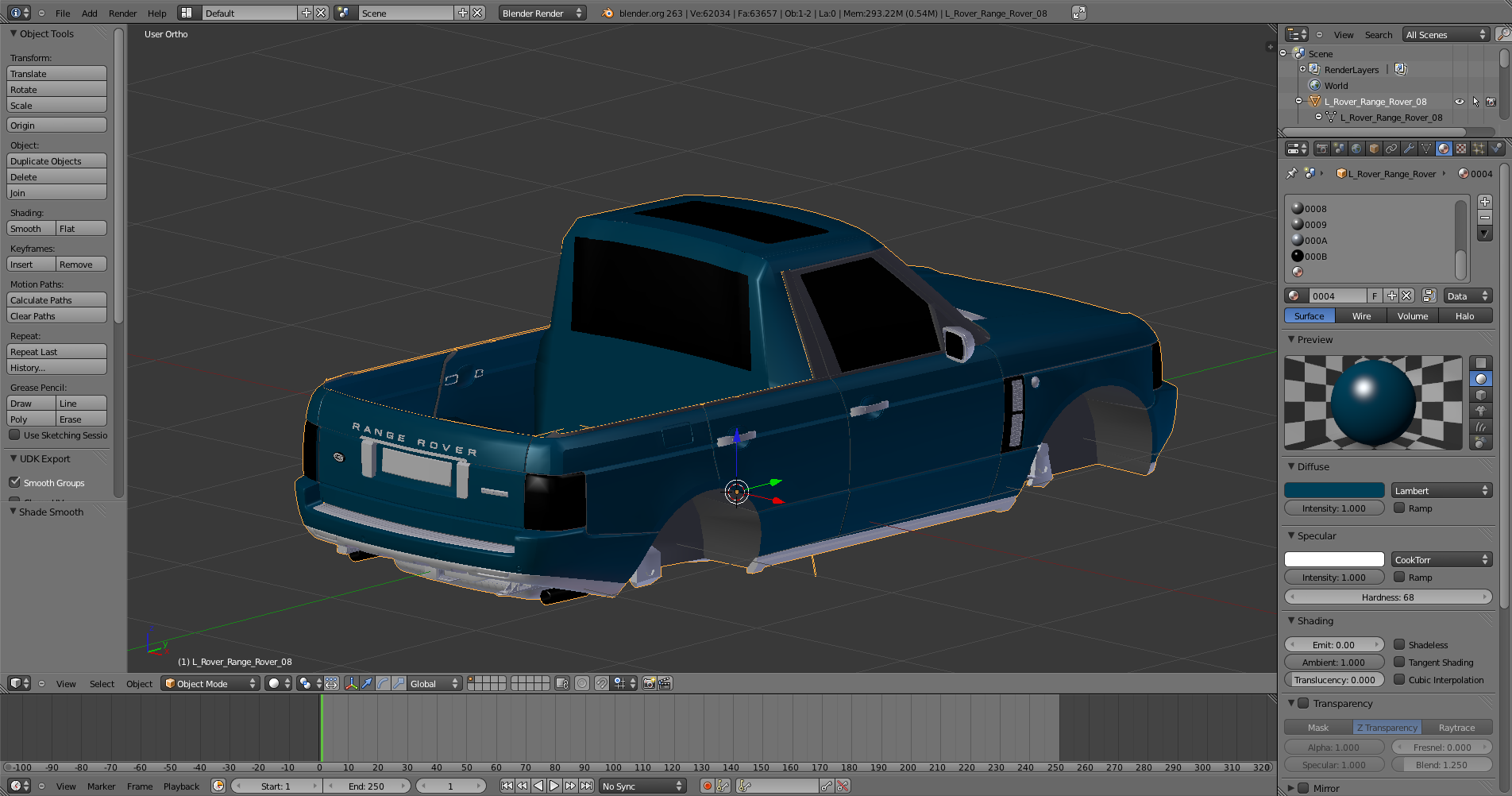Open Texture properties checker tab
This screenshot has width=1512, height=796.
[x=1461, y=149]
